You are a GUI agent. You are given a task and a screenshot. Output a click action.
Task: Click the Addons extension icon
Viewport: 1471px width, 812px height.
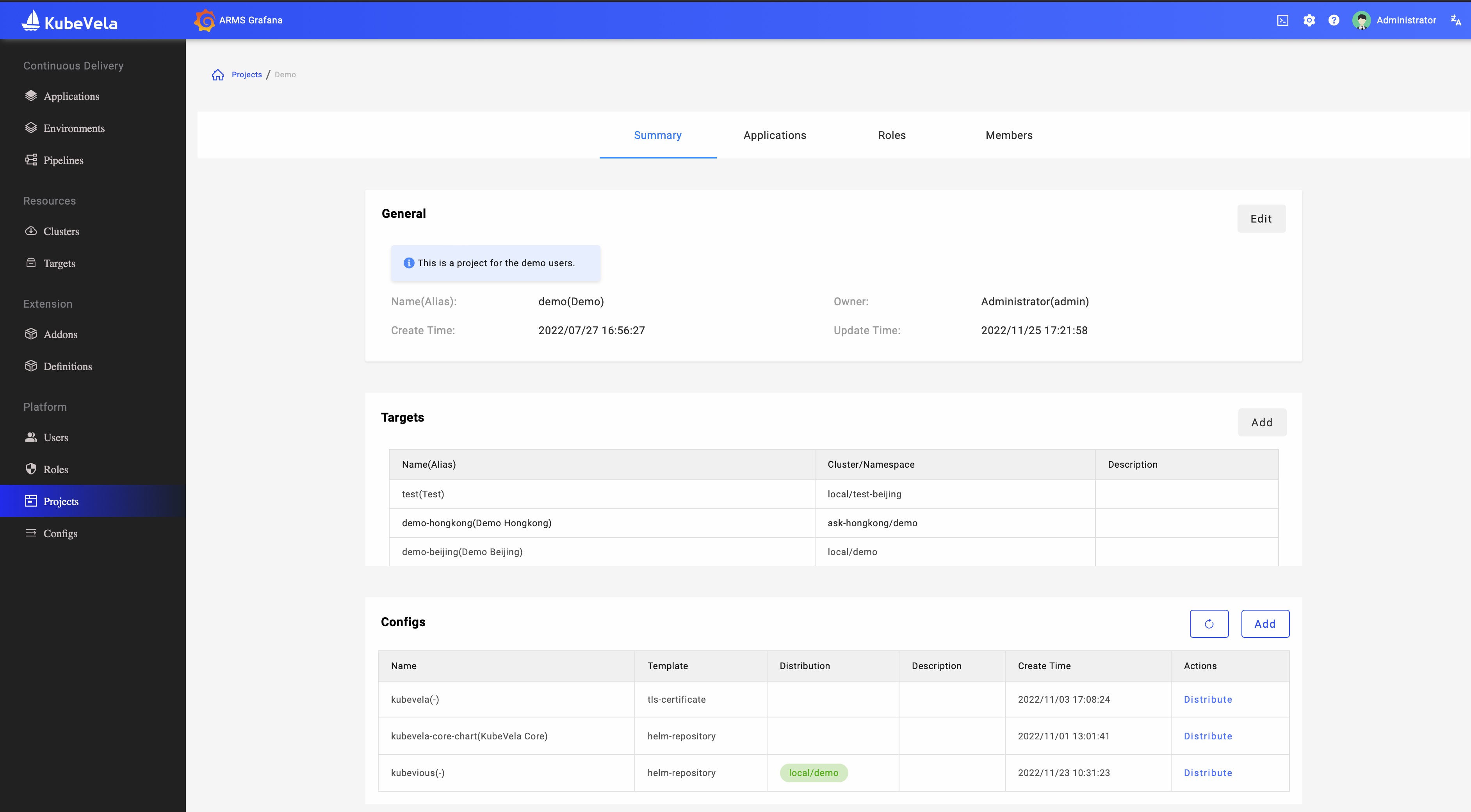30,334
